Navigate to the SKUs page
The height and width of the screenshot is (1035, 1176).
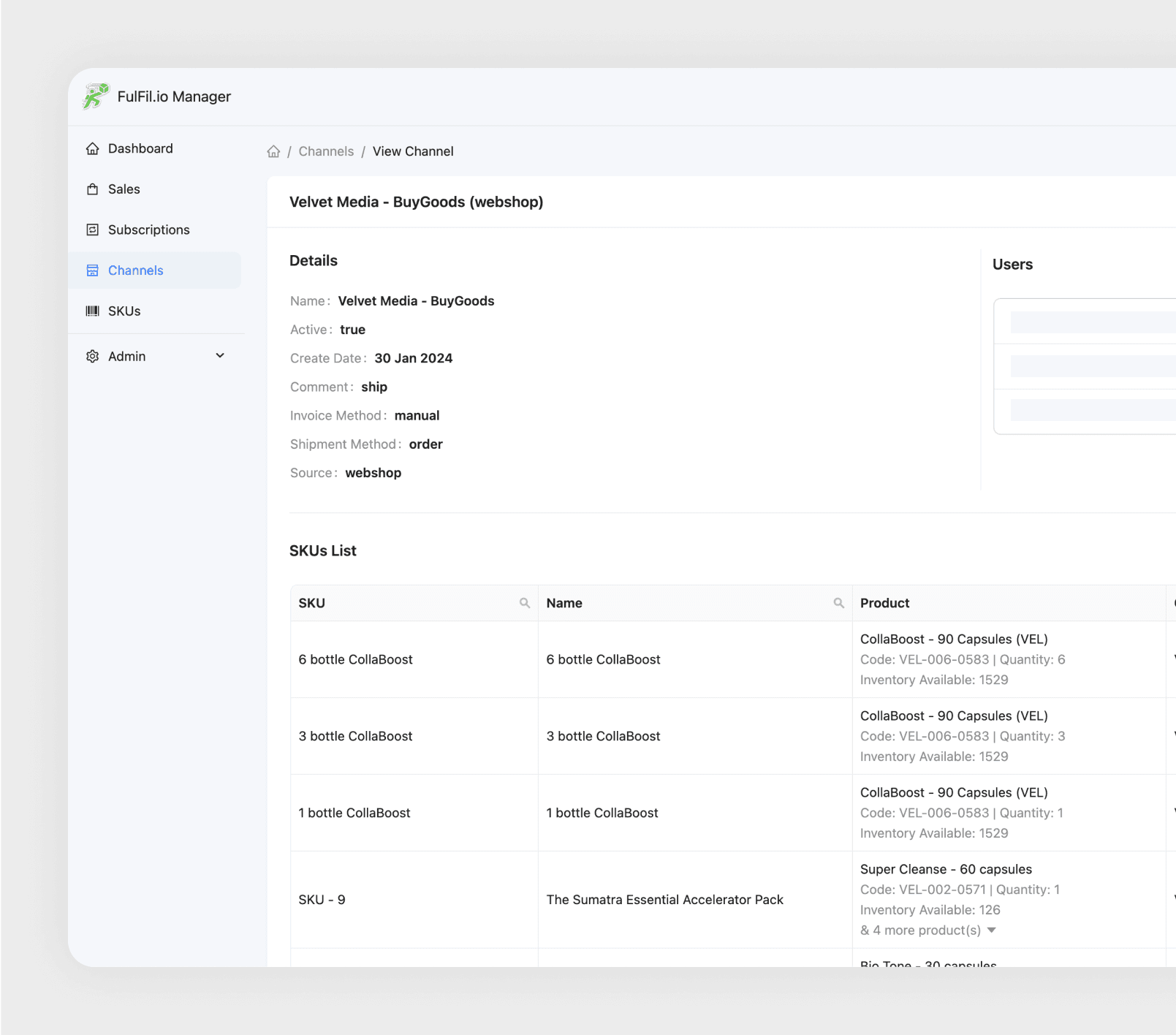[123, 311]
